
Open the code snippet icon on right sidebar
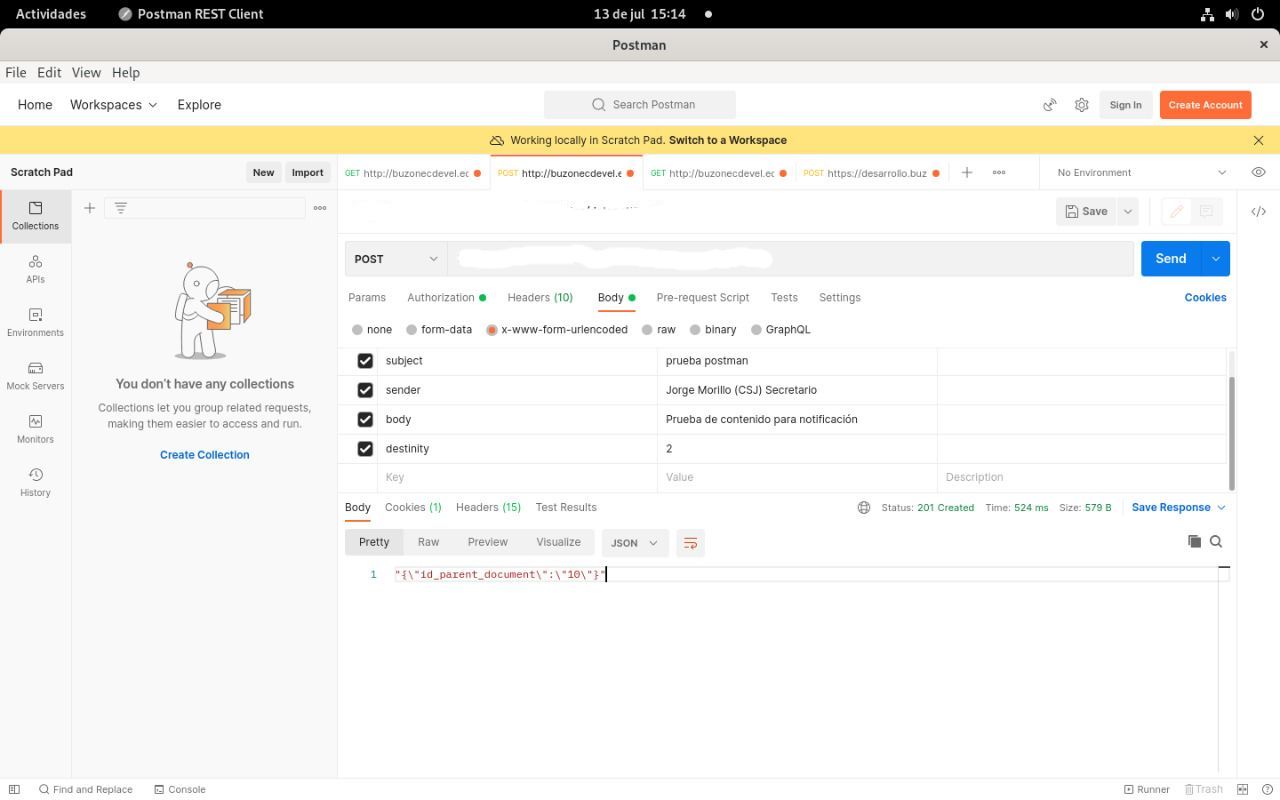click(x=1258, y=211)
